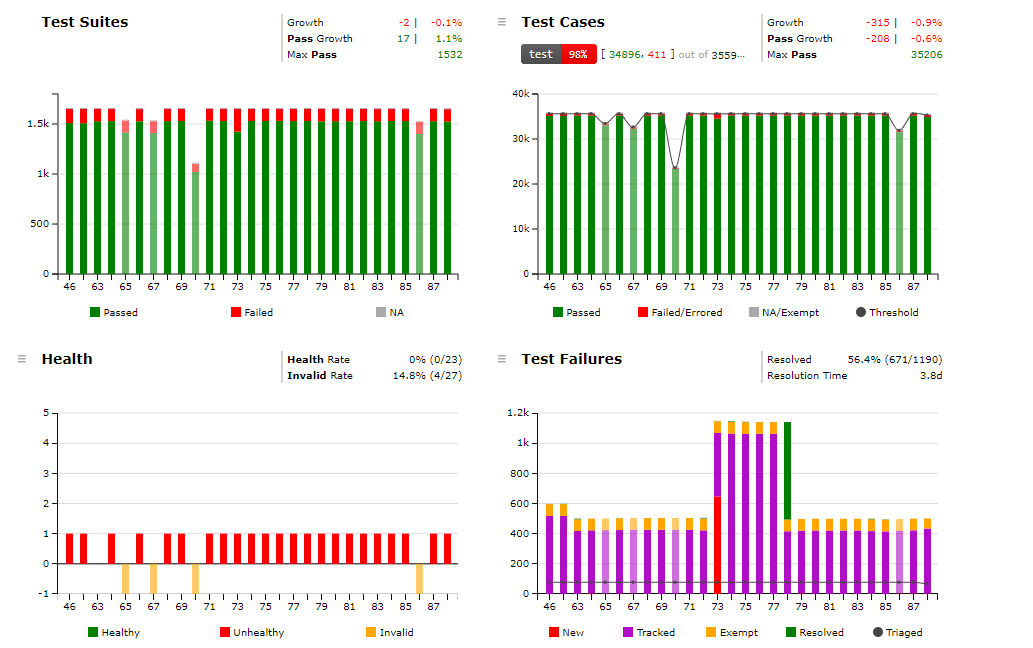The width and height of the screenshot is (1033, 648).
Task: Toggle Failed series in Test Suites legend
Action: coord(251,312)
